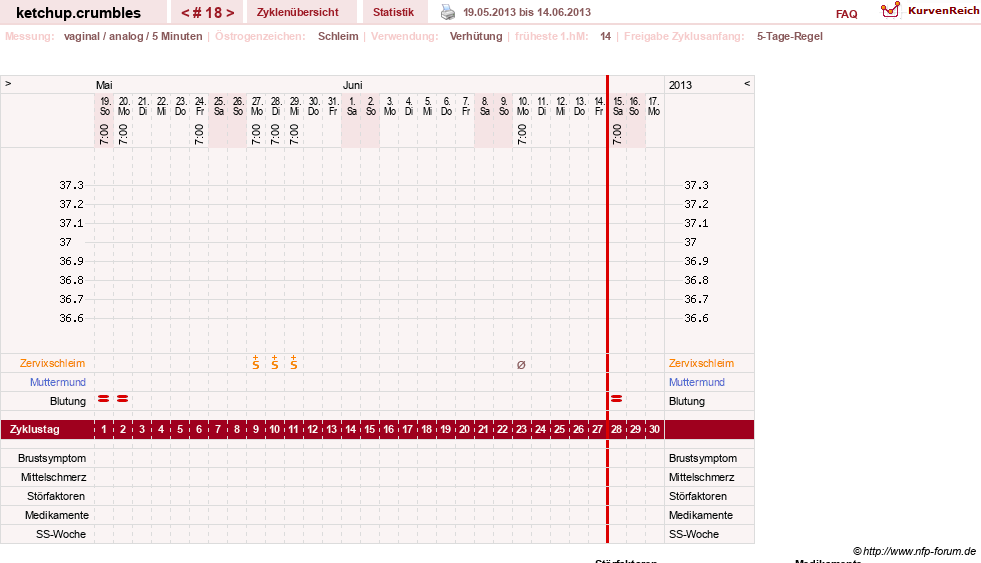Click the 5-Tage-Regel setting value

(x=790, y=36)
